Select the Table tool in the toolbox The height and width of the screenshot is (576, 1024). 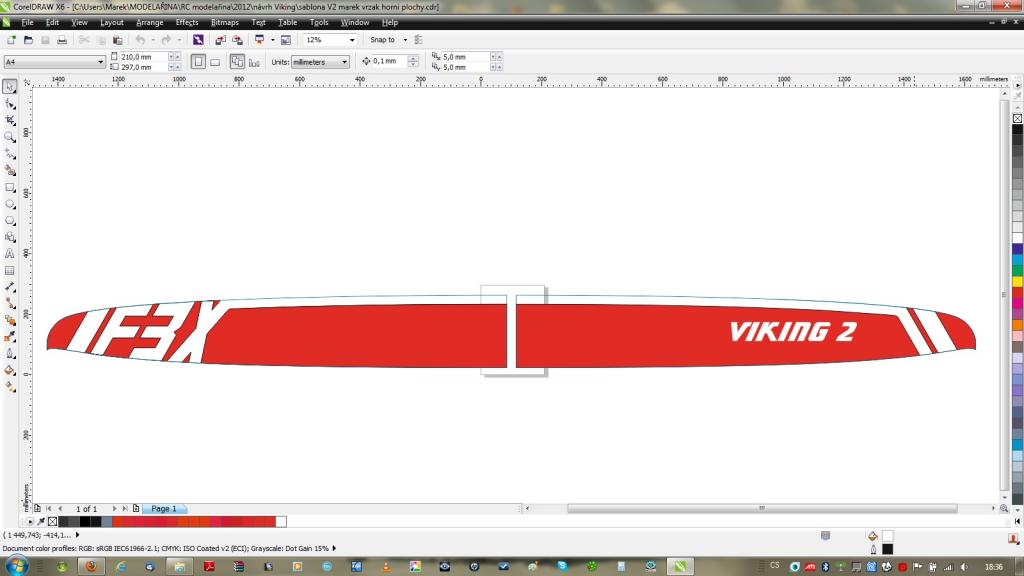(10, 270)
